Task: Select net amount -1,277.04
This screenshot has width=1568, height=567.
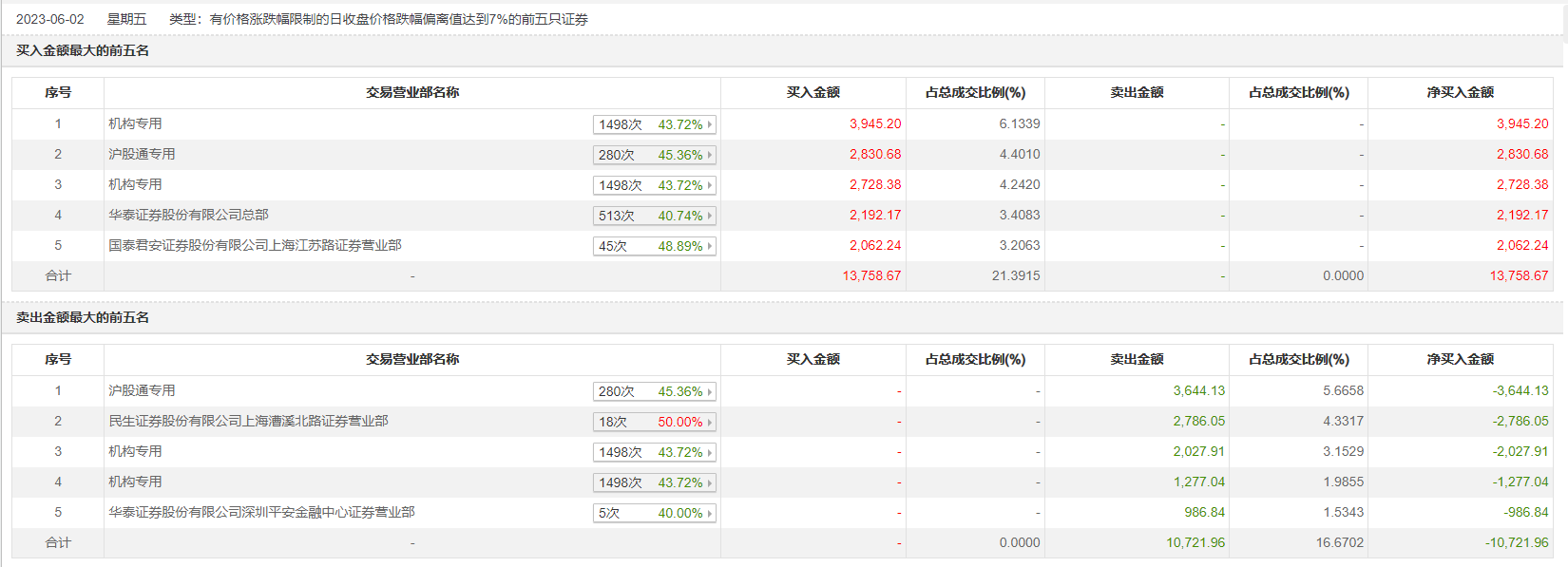Action: (1520, 482)
